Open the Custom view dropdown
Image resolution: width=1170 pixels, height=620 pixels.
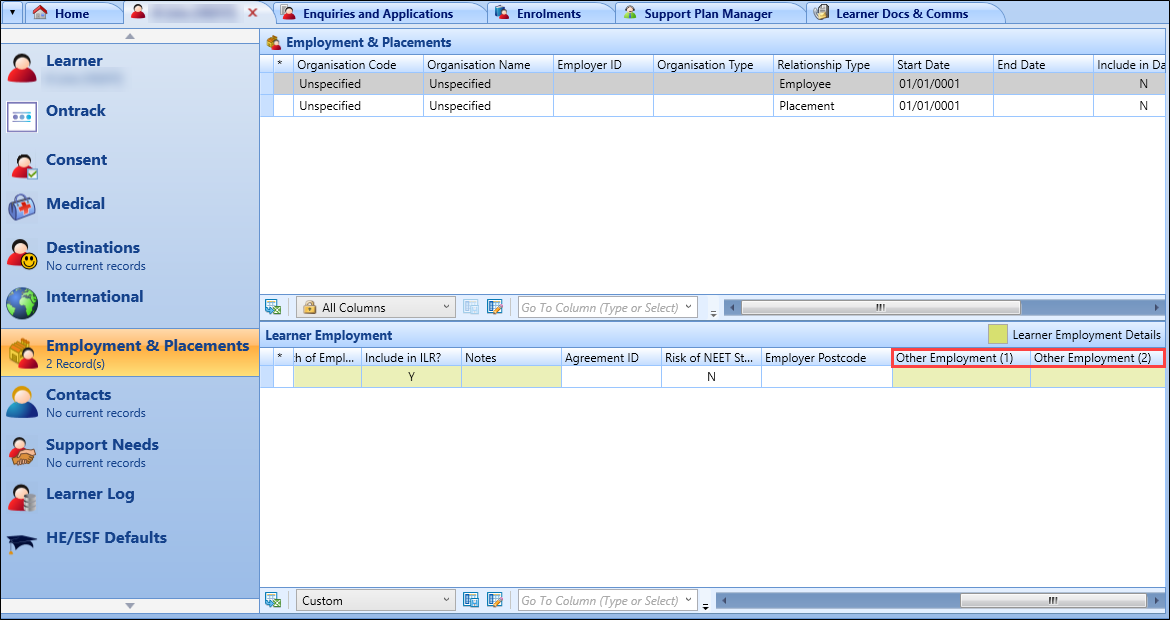(x=375, y=600)
